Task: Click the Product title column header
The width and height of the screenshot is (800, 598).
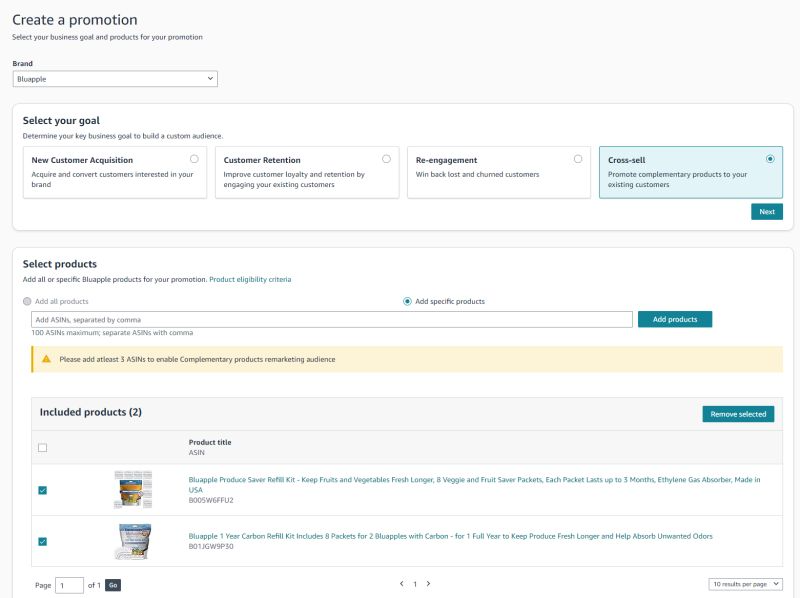Action: tap(210, 442)
